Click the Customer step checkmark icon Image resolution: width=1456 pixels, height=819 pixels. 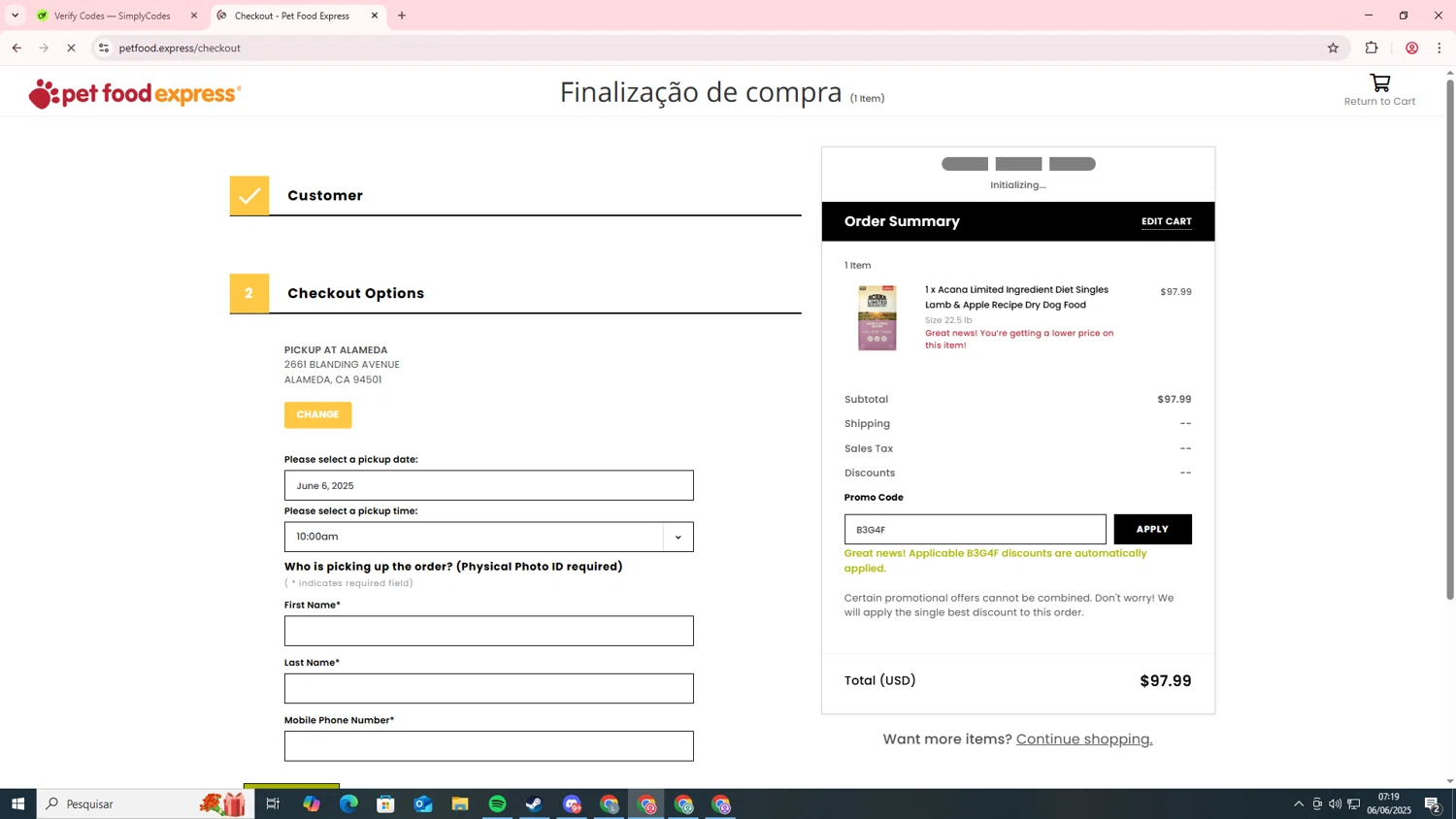point(249,195)
